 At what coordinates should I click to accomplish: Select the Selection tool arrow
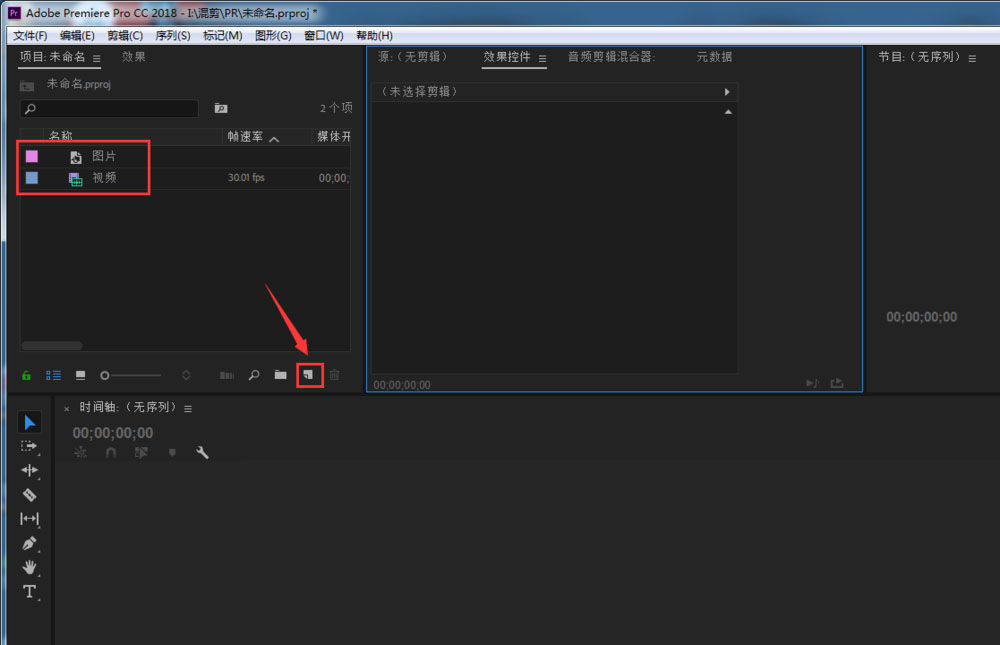pos(29,422)
